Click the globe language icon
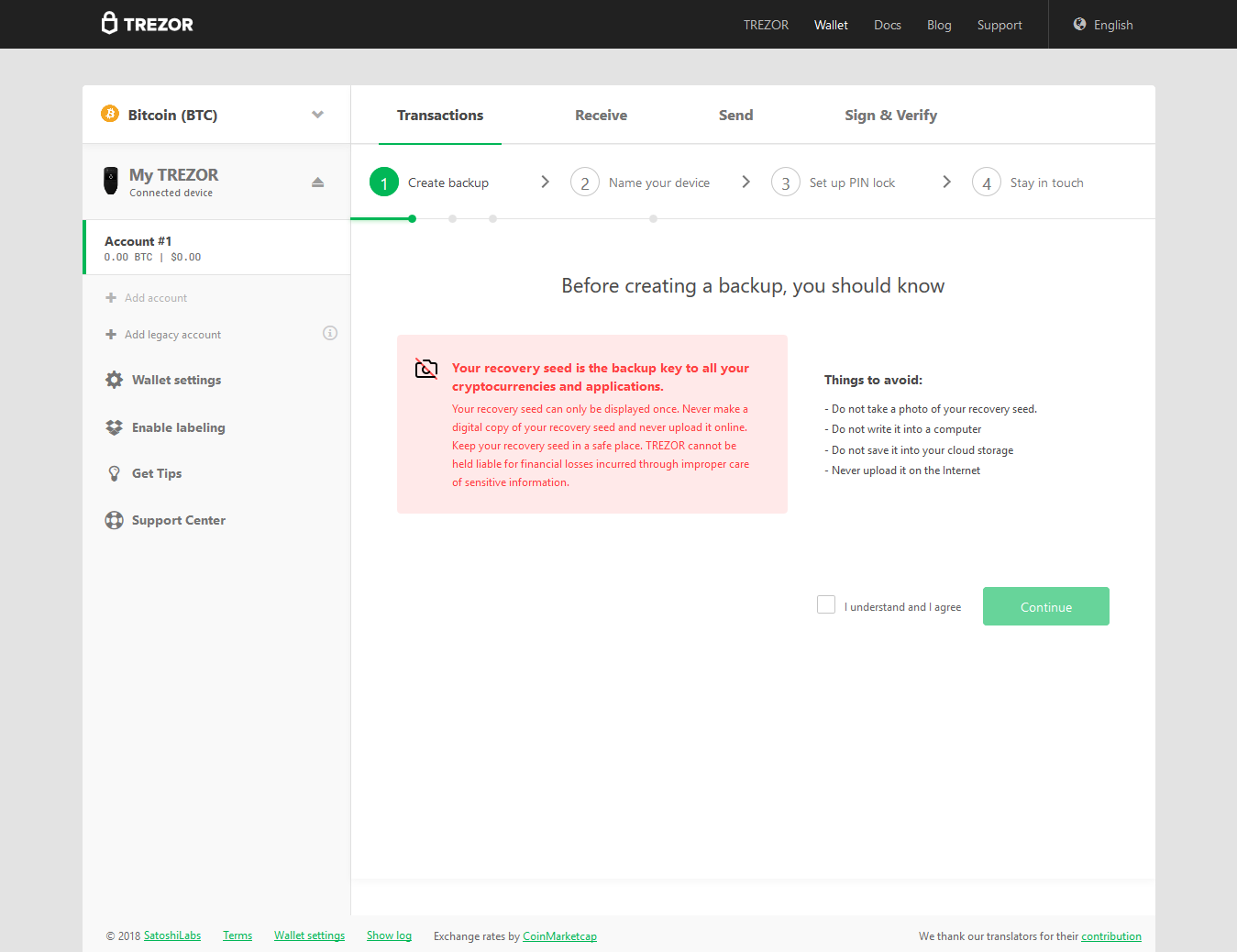Screen dimensions: 1237x952 pyautogui.click(x=1079, y=25)
